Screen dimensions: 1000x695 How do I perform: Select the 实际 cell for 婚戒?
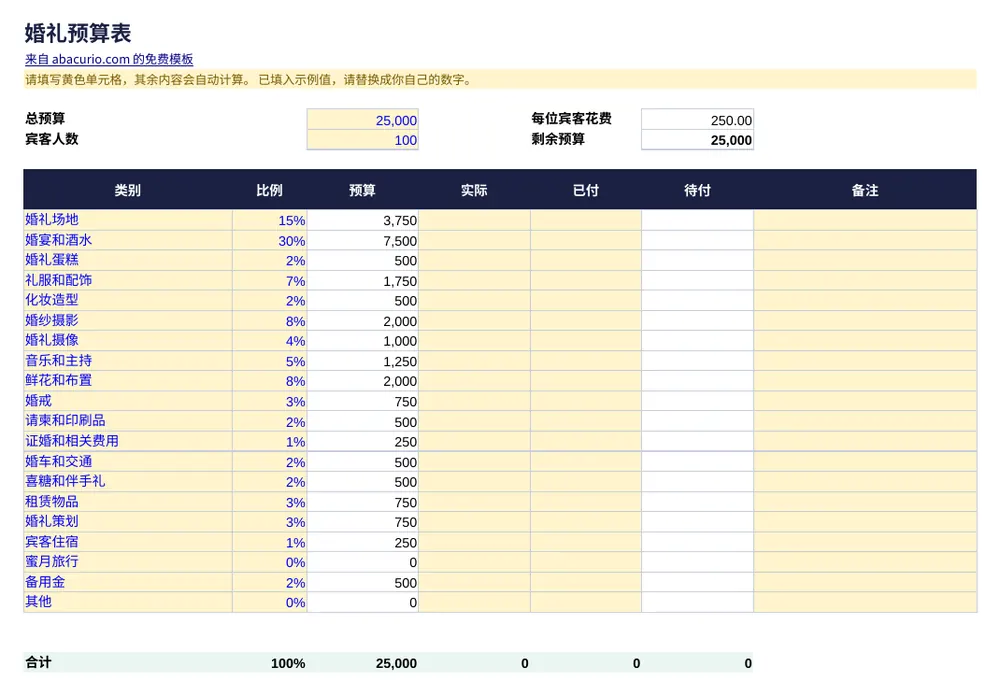pyautogui.click(x=474, y=401)
